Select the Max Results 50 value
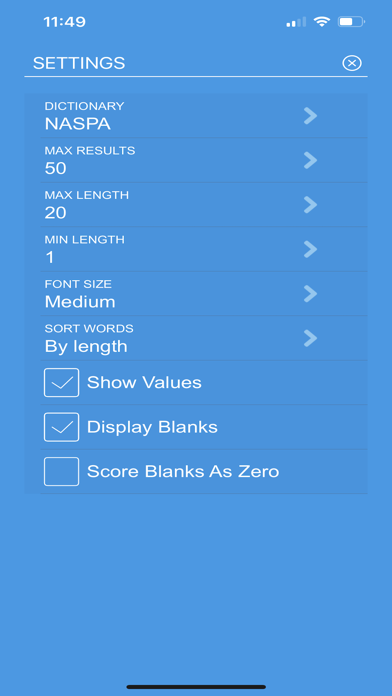The height and width of the screenshot is (696, 392). pyautogui.click(x=55, y=168)
